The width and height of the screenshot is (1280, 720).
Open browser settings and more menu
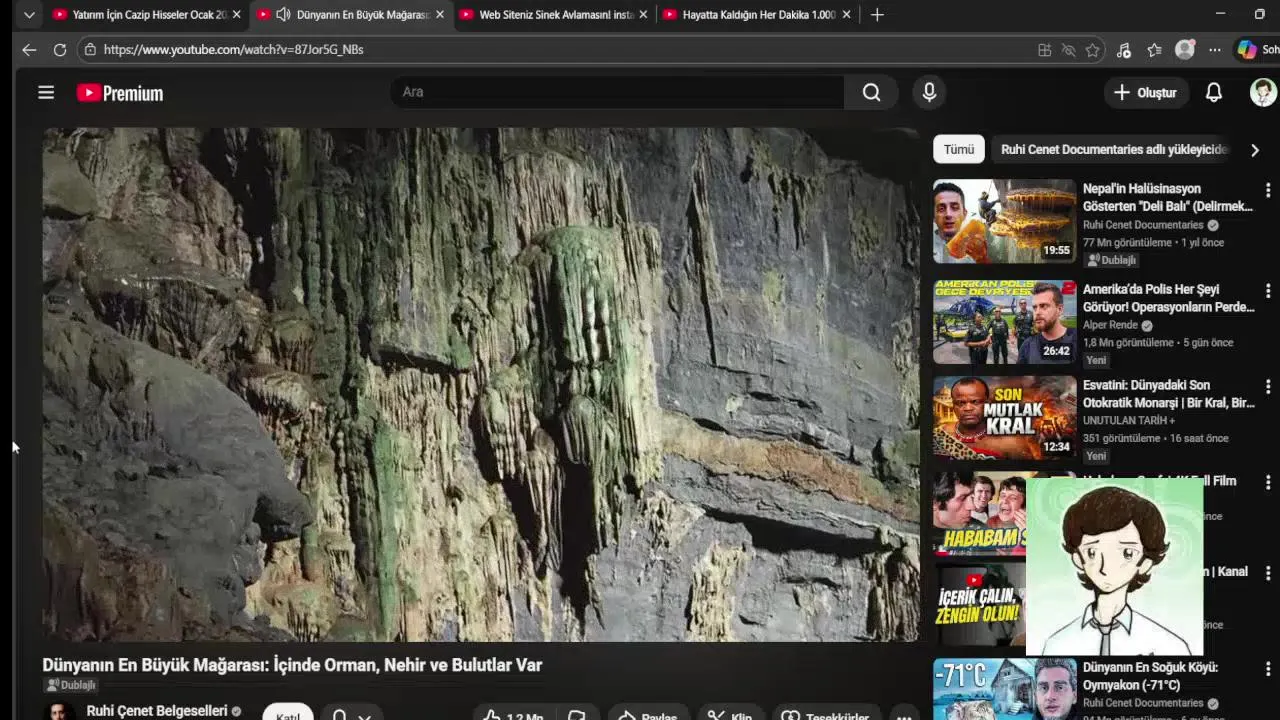pyautogui.click(x=1214, y=50)
